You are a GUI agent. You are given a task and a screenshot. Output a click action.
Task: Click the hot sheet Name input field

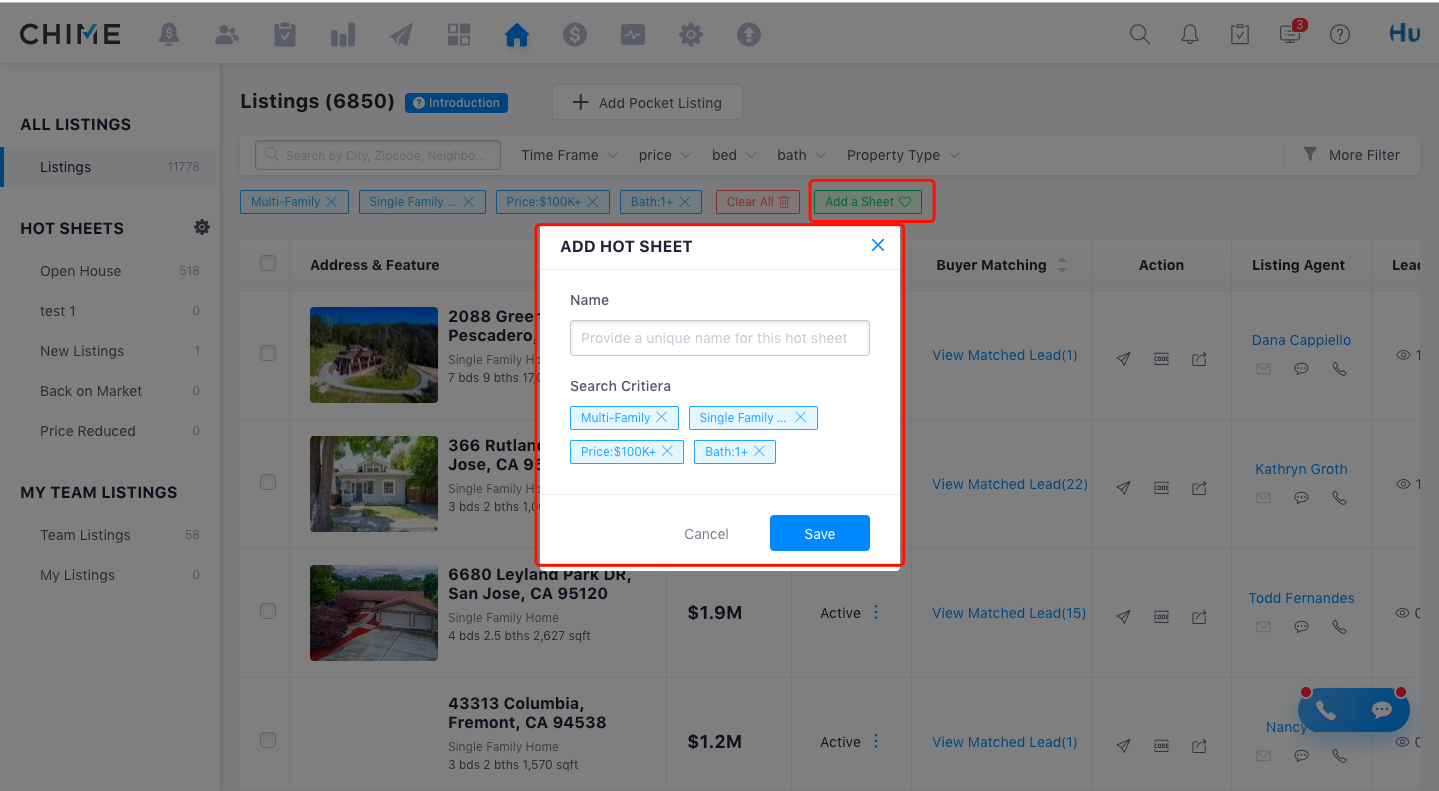tap(719, 338)
